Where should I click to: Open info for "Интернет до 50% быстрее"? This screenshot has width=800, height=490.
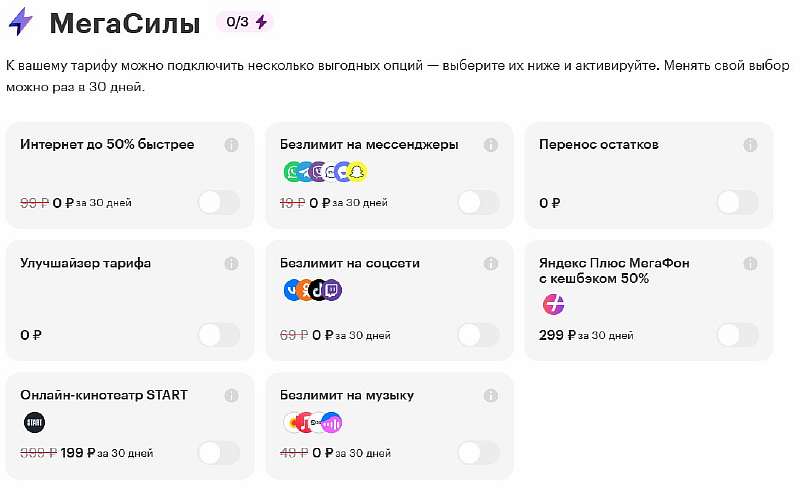click(x=231, y=145)
